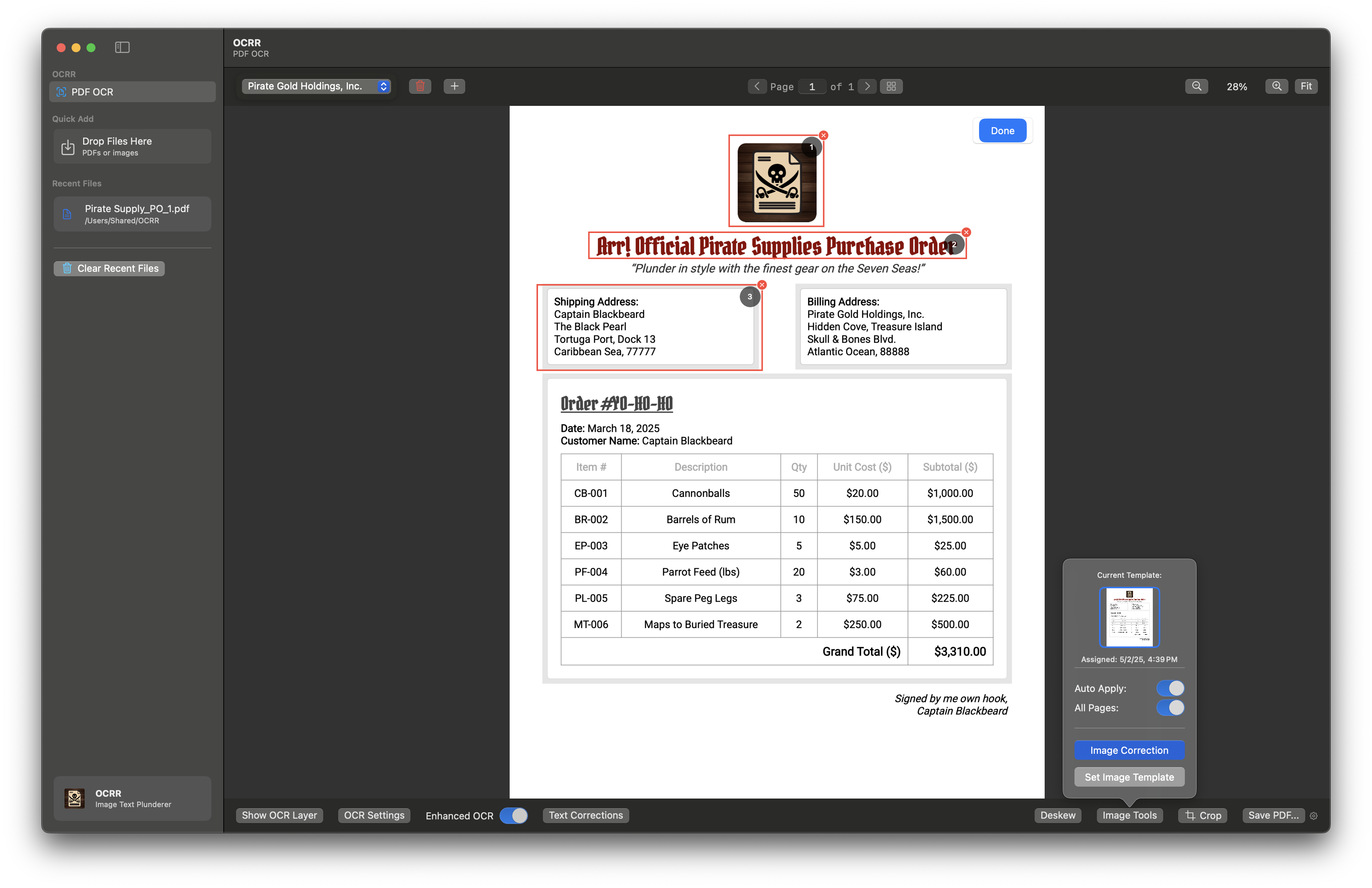Click $1,500.00 subtotal cell
This screenshot has height=888, width=1372.
[x=950, y=519]
